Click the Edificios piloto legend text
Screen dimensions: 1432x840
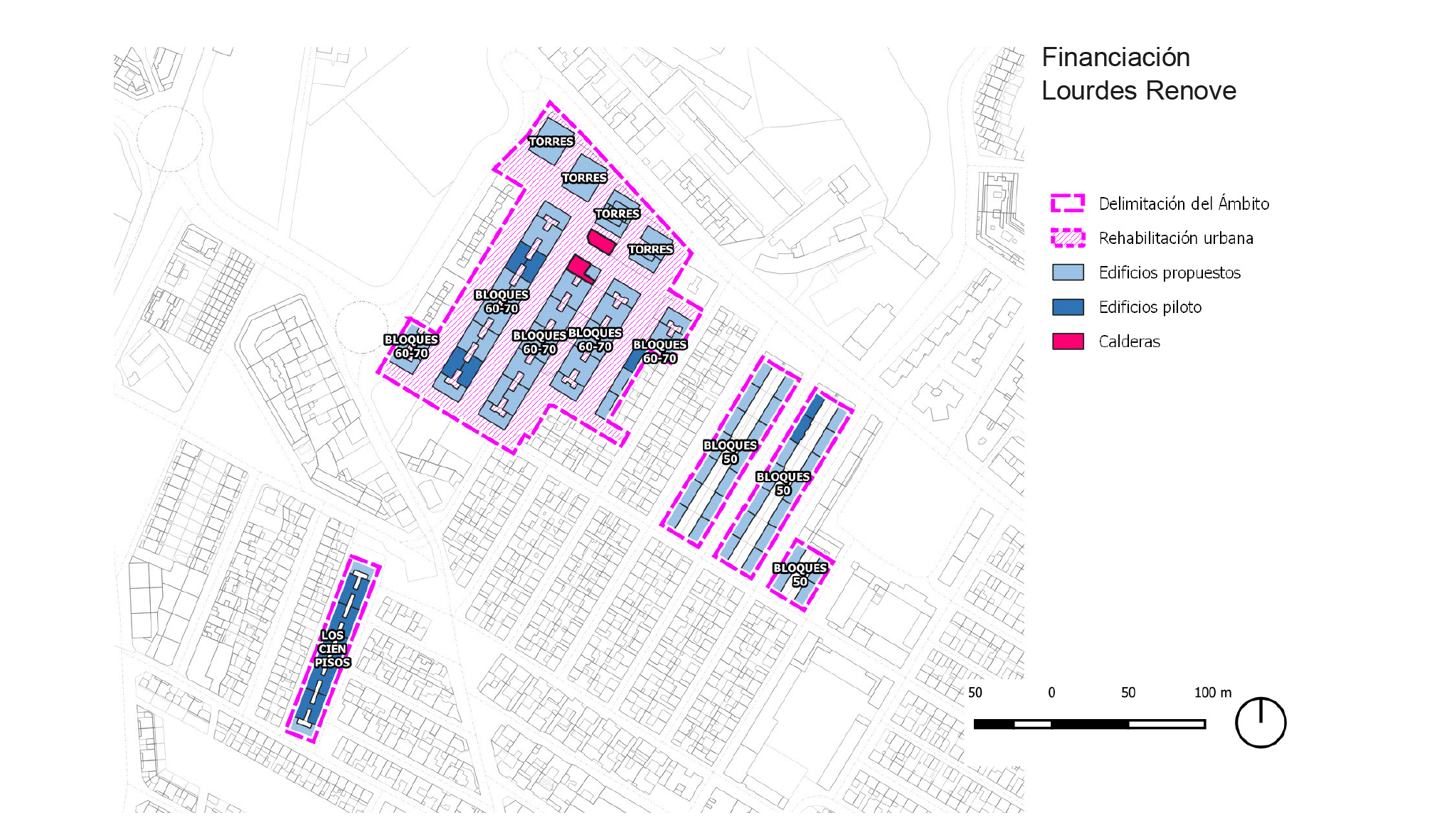pos(1150,307)
